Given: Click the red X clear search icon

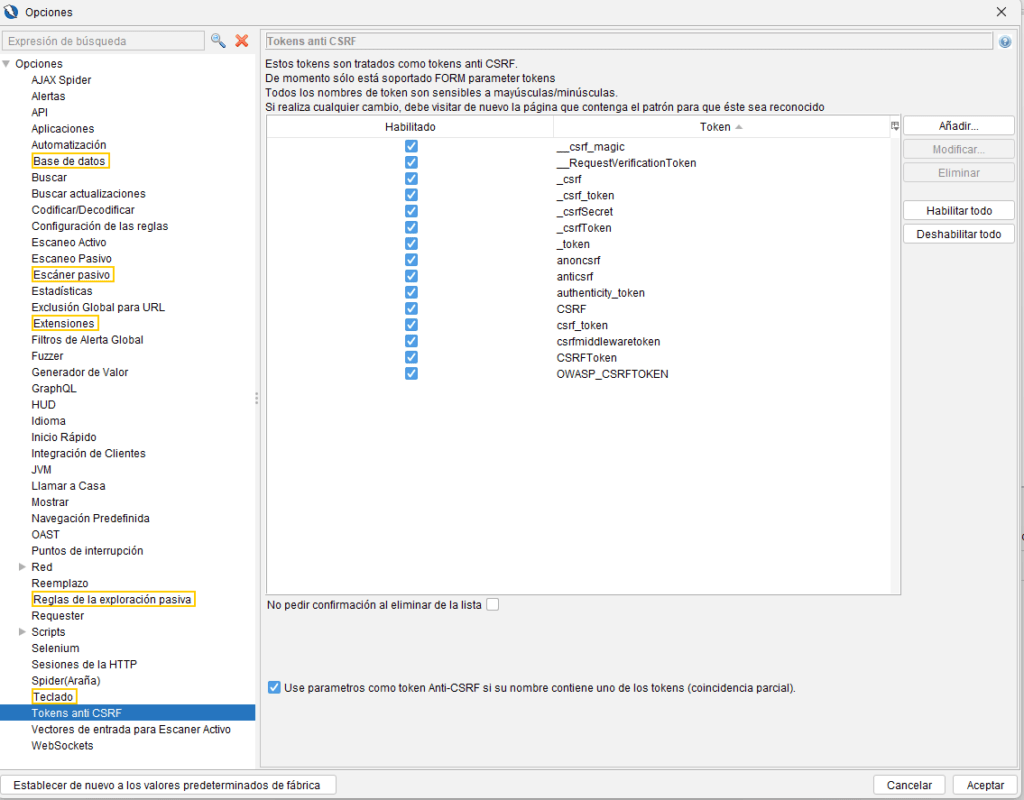Looking at the screenshot, I should [x=241, y=41].
